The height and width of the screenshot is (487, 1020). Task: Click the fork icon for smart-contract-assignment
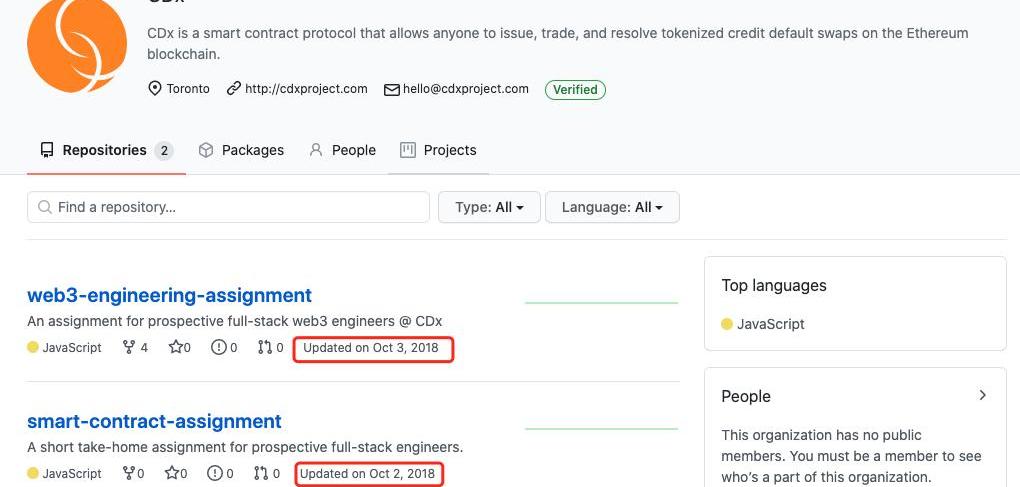128,474
